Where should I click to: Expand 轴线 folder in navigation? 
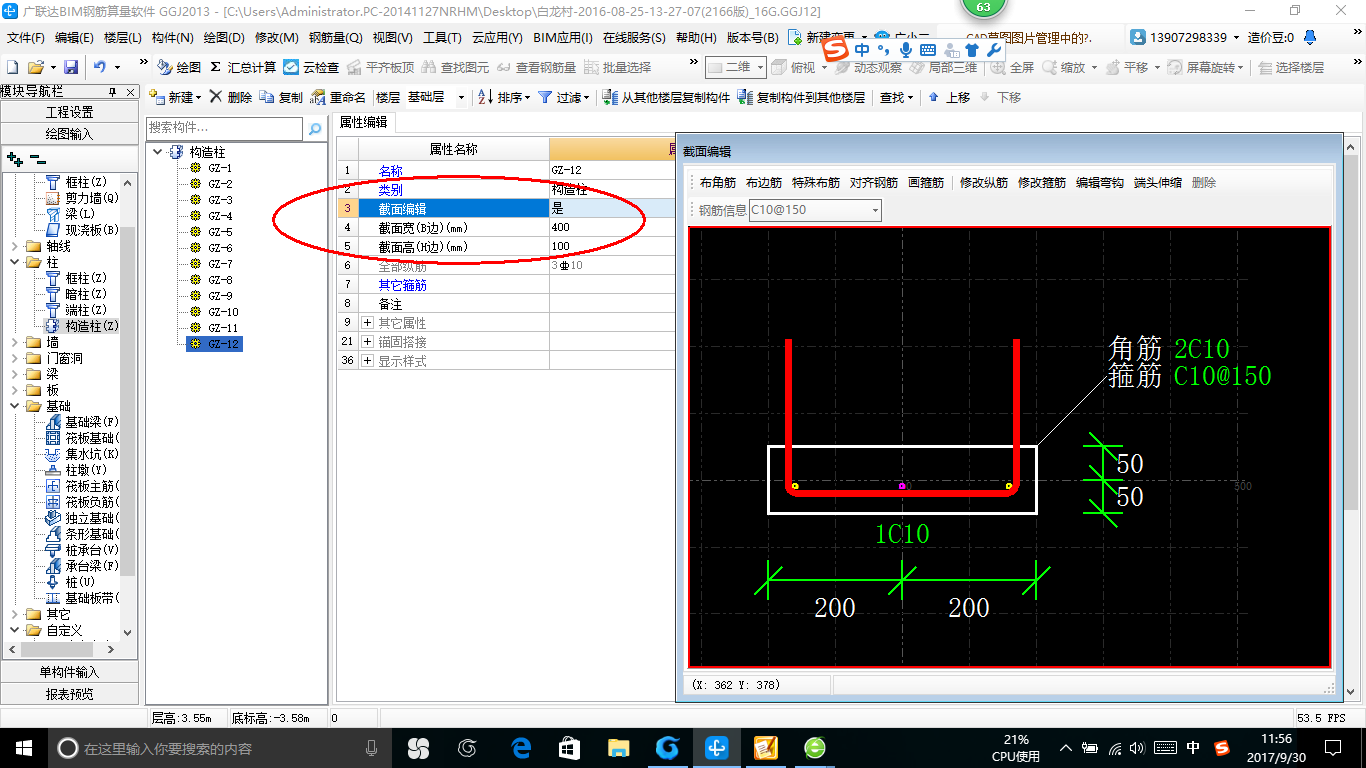pyautogui.click(x=14, y=246)
